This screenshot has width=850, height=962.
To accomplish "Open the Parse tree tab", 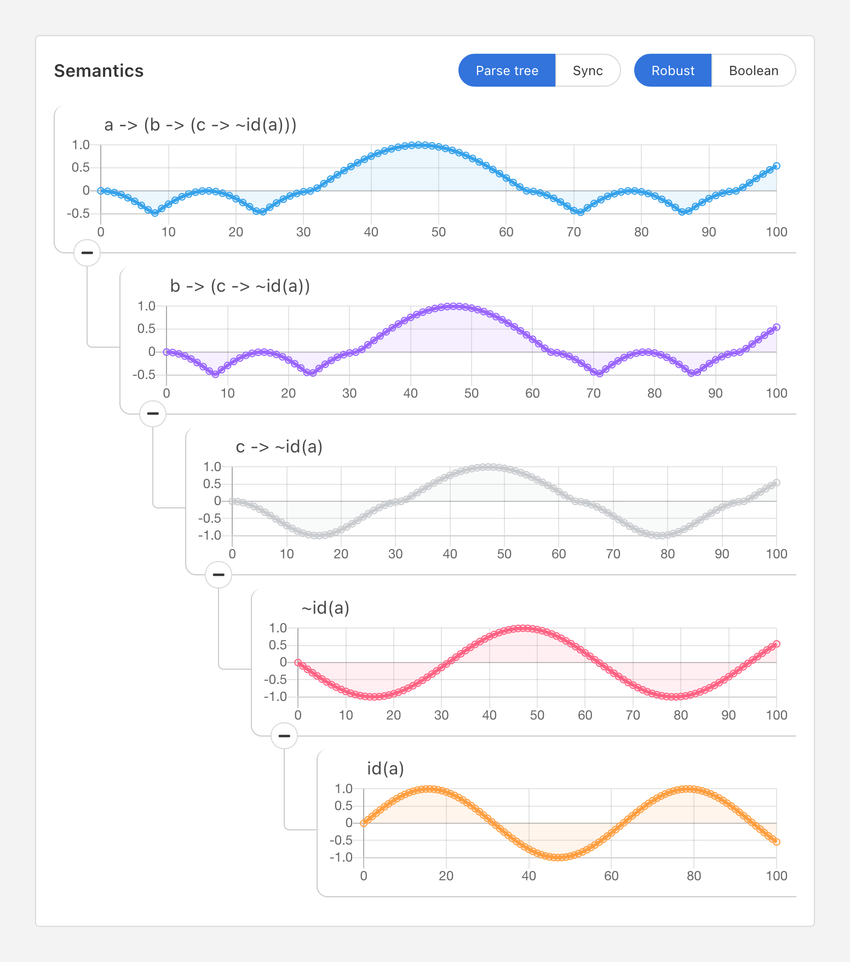I will [507, 70].
